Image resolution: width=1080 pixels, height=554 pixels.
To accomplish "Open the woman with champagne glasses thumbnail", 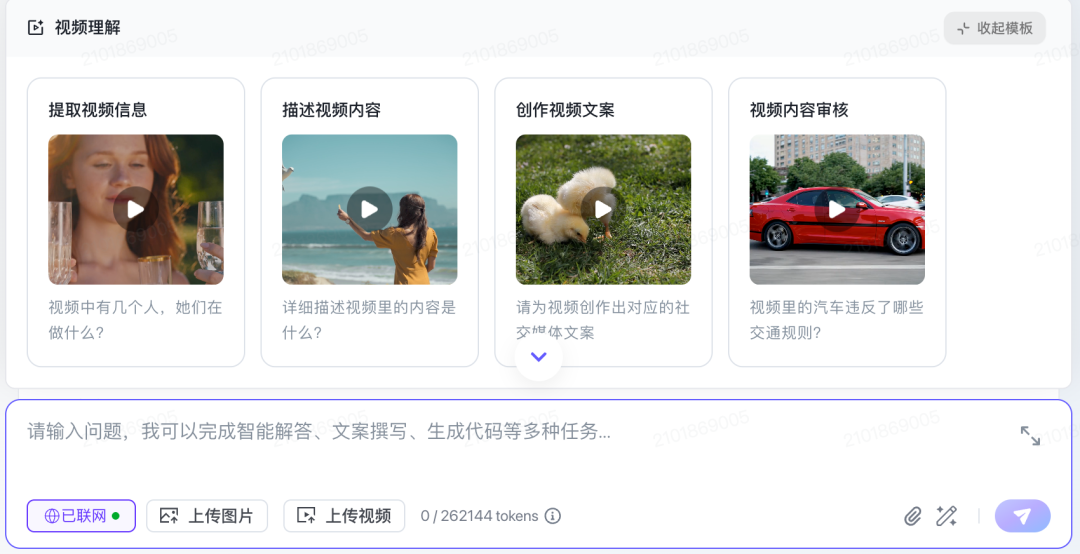I will [136, 209].
